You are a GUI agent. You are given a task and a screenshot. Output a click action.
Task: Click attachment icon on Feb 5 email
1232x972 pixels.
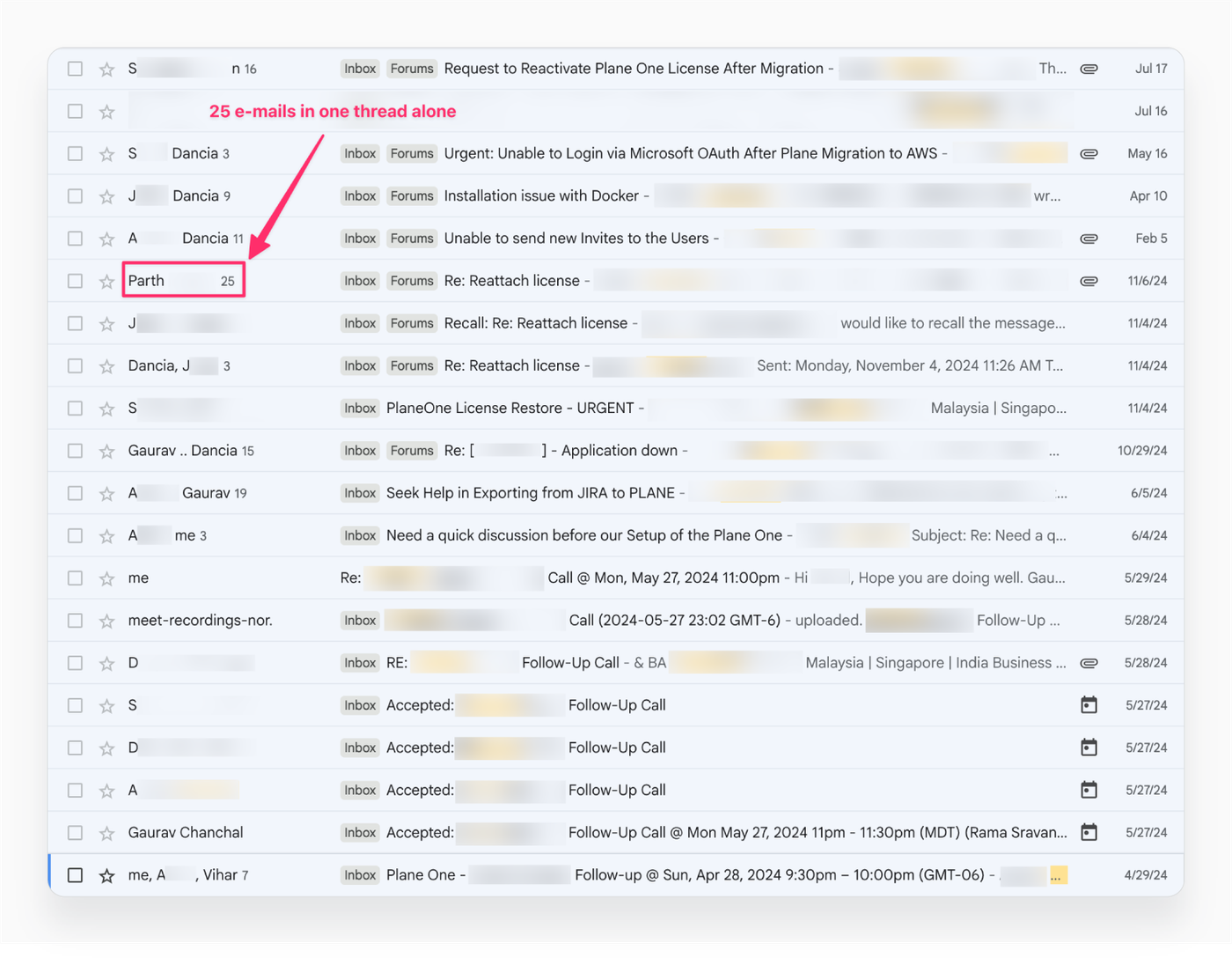[x=1089, y=239]
